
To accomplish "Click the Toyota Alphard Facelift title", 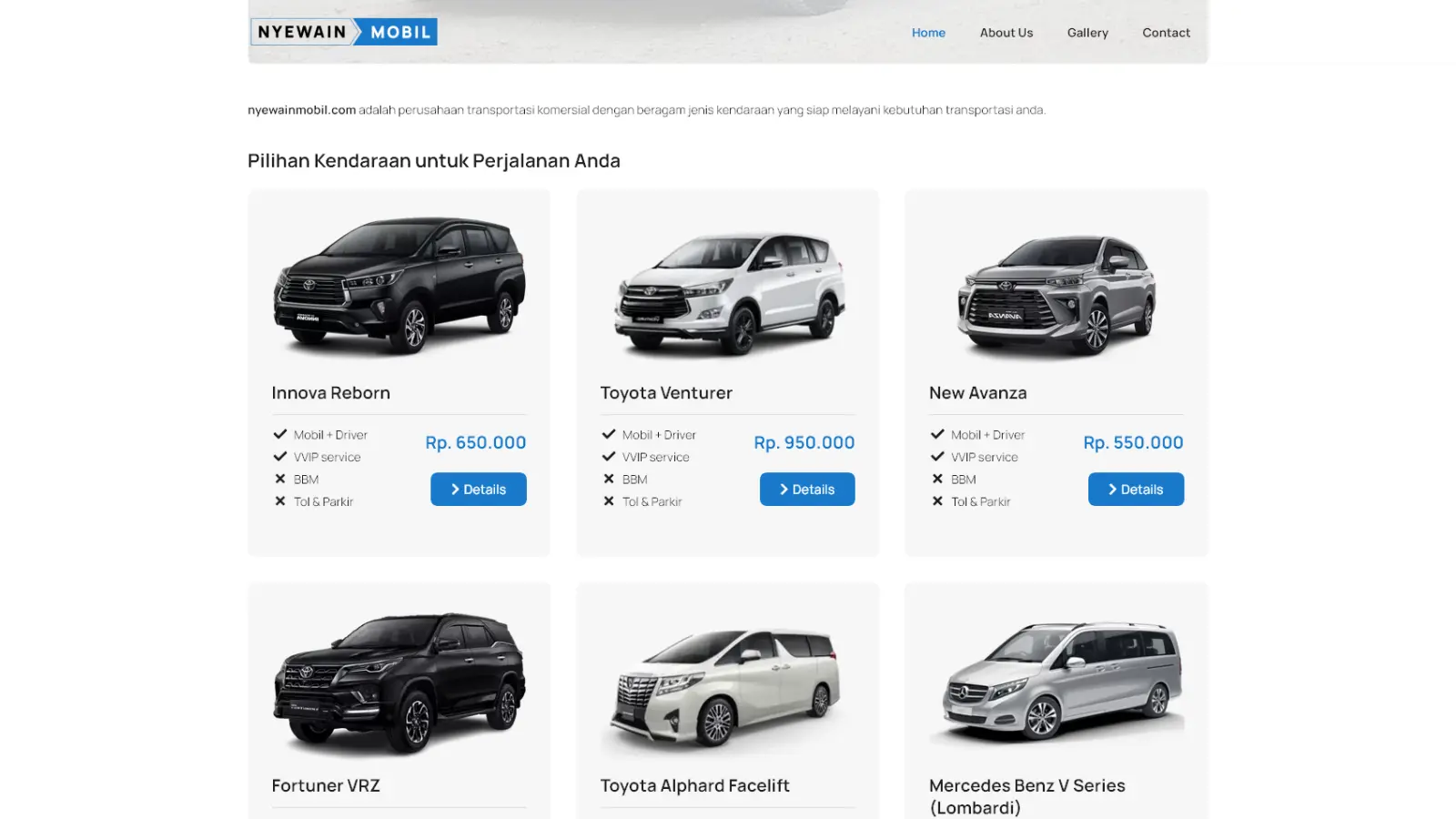I will click(695, 785).
